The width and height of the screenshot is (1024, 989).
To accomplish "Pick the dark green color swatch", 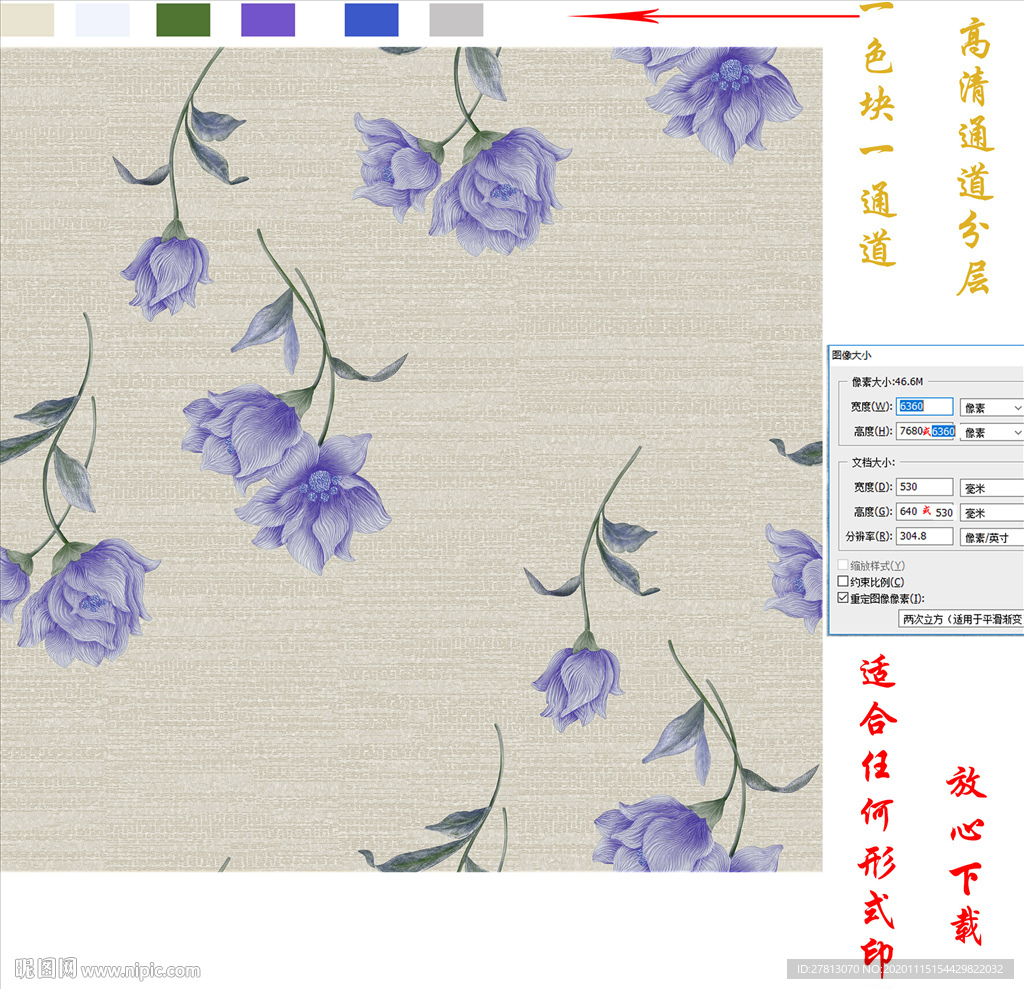I will pyautogui.click(x=184, y=20).
